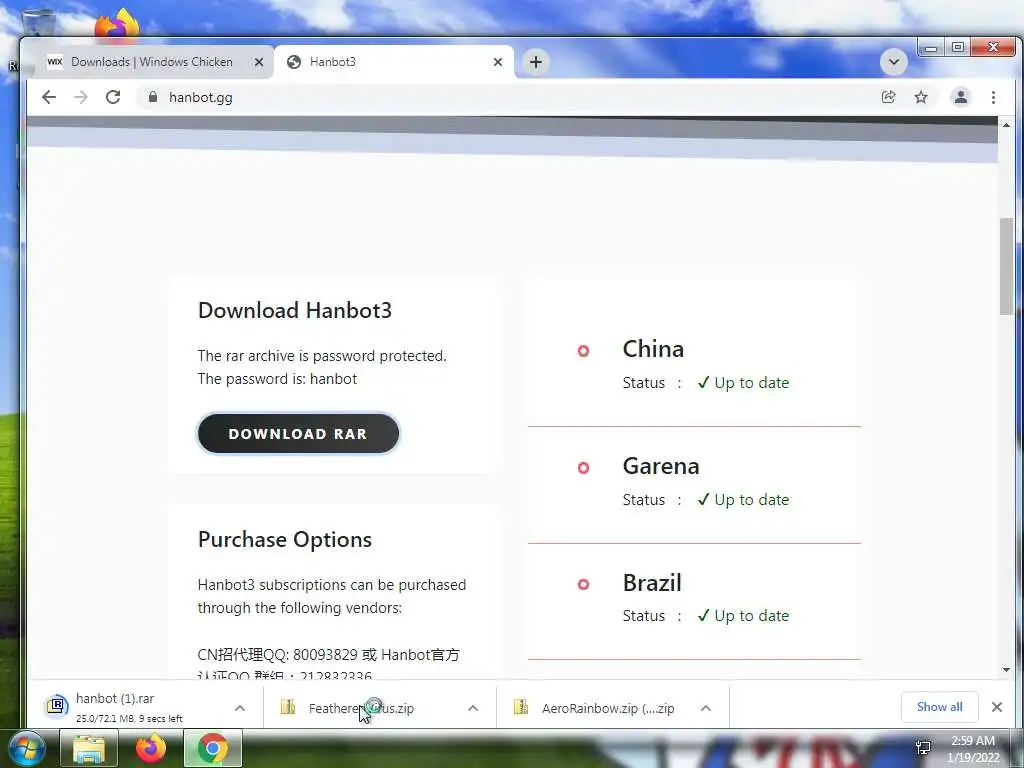This screenshot has height=768, width=1024.
Task: Click the page scroll down arrow
Action: pyautogui.click(x=1006, y=669)
